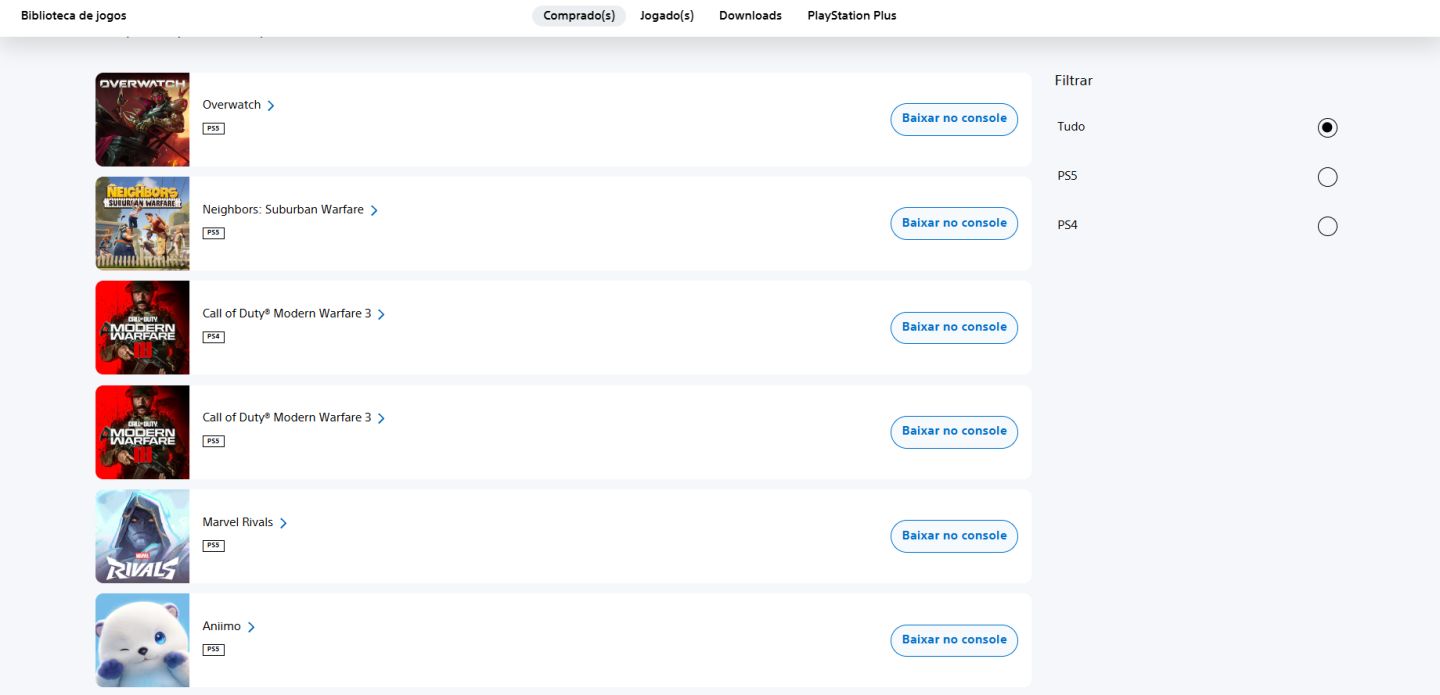Click the chevron on the PS5 Modern Warfare 3 row

(x=381, y=418)
